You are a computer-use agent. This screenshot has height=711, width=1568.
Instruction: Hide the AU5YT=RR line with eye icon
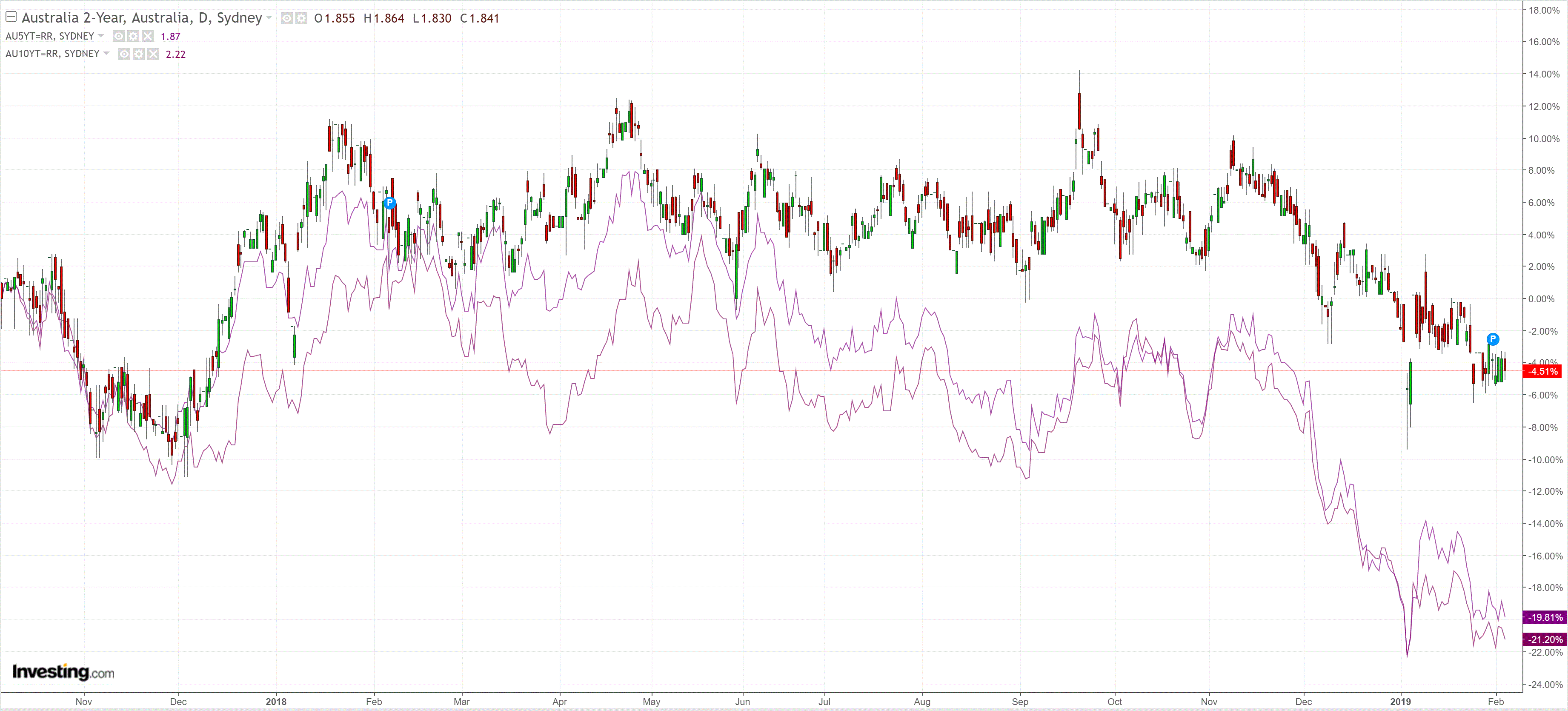119,37
